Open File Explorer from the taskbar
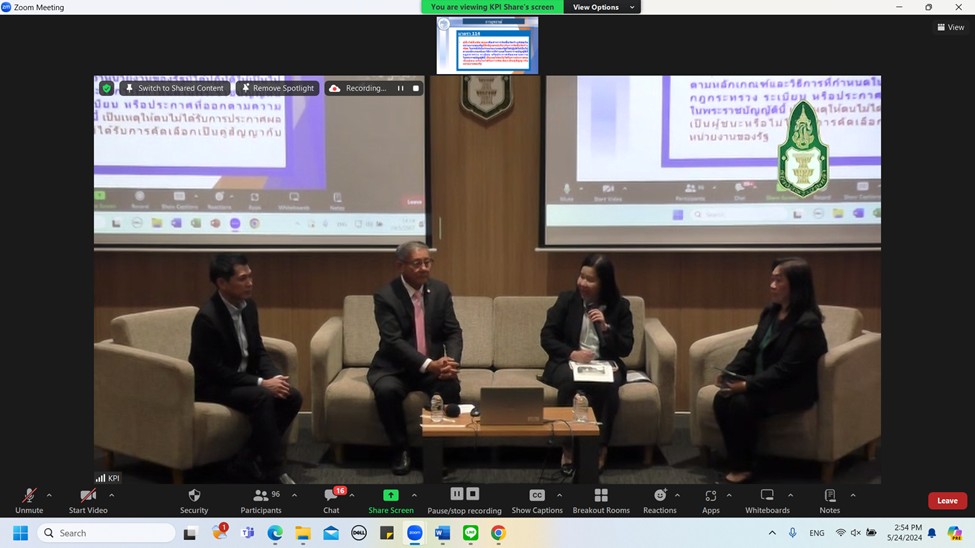 point(303,533)
